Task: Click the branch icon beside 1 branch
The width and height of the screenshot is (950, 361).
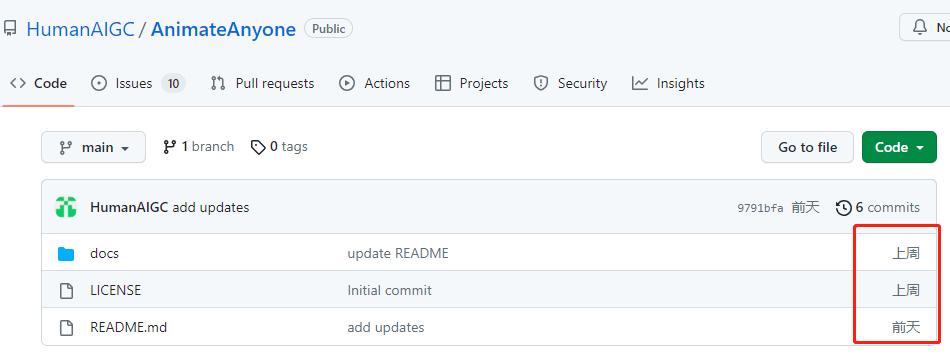Action: 170,147
